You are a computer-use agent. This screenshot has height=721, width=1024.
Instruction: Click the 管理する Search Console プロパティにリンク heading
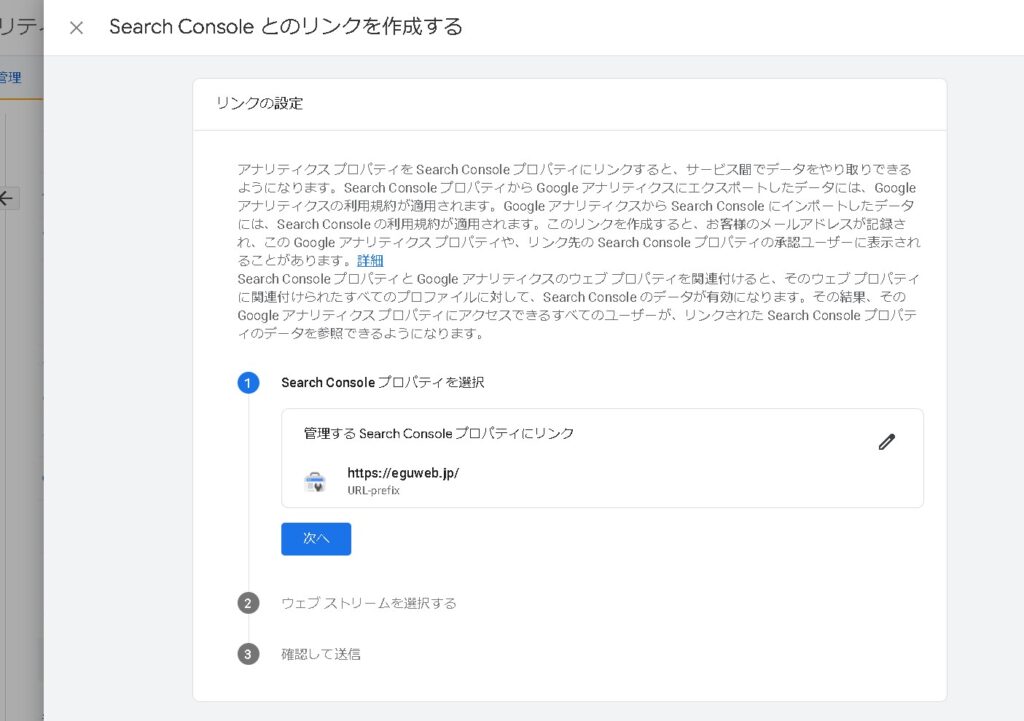tap(439, 433)
